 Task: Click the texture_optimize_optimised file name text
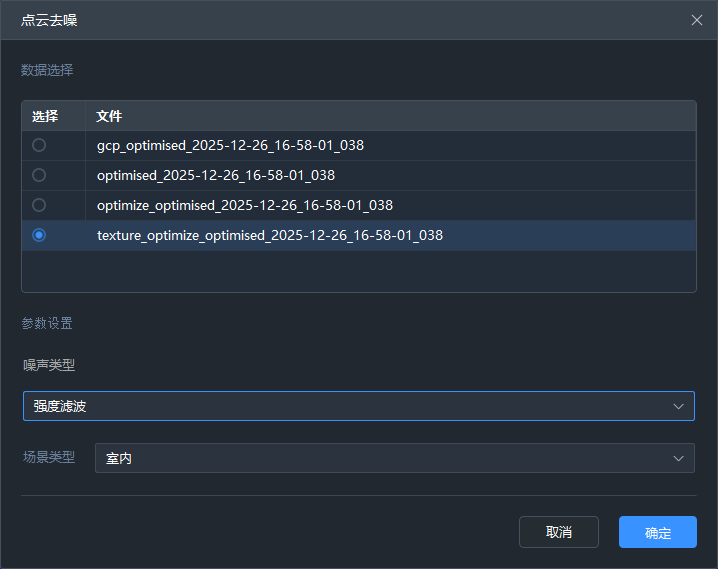pyautogui.click(x=269, y=235)
